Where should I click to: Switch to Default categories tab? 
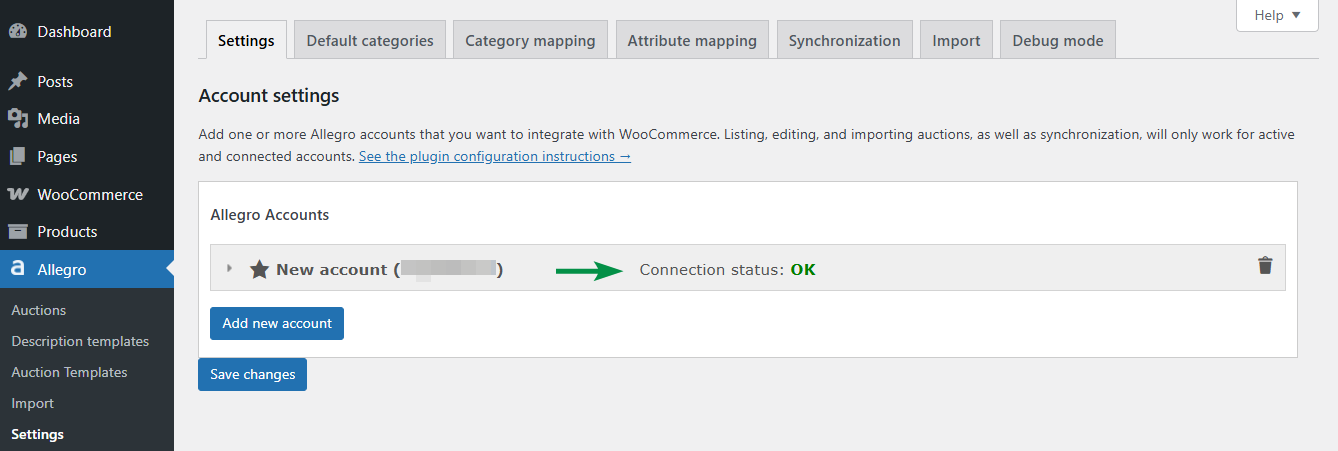coord(370,40)
